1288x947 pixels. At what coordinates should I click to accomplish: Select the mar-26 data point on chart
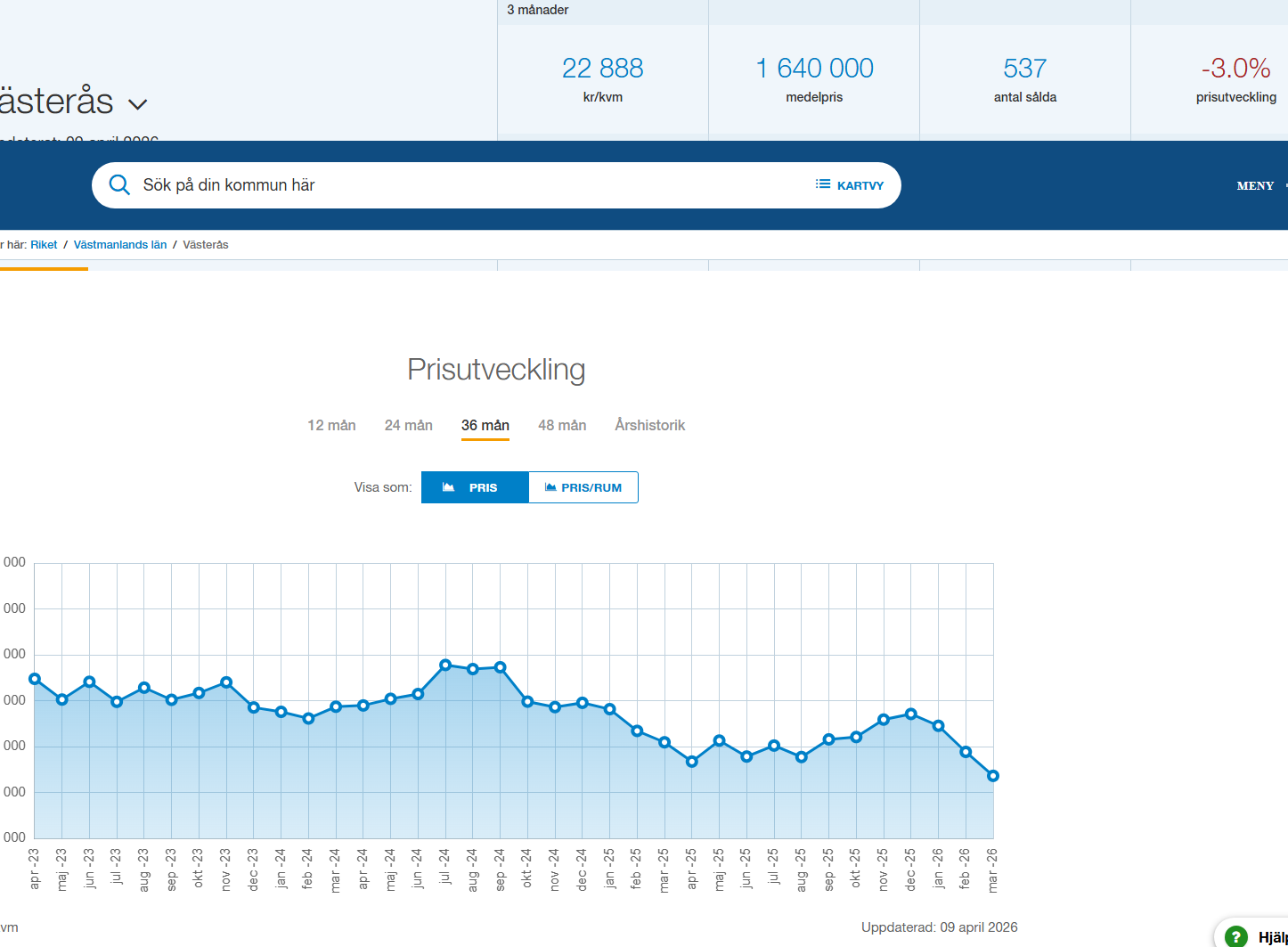pos(993,776)
